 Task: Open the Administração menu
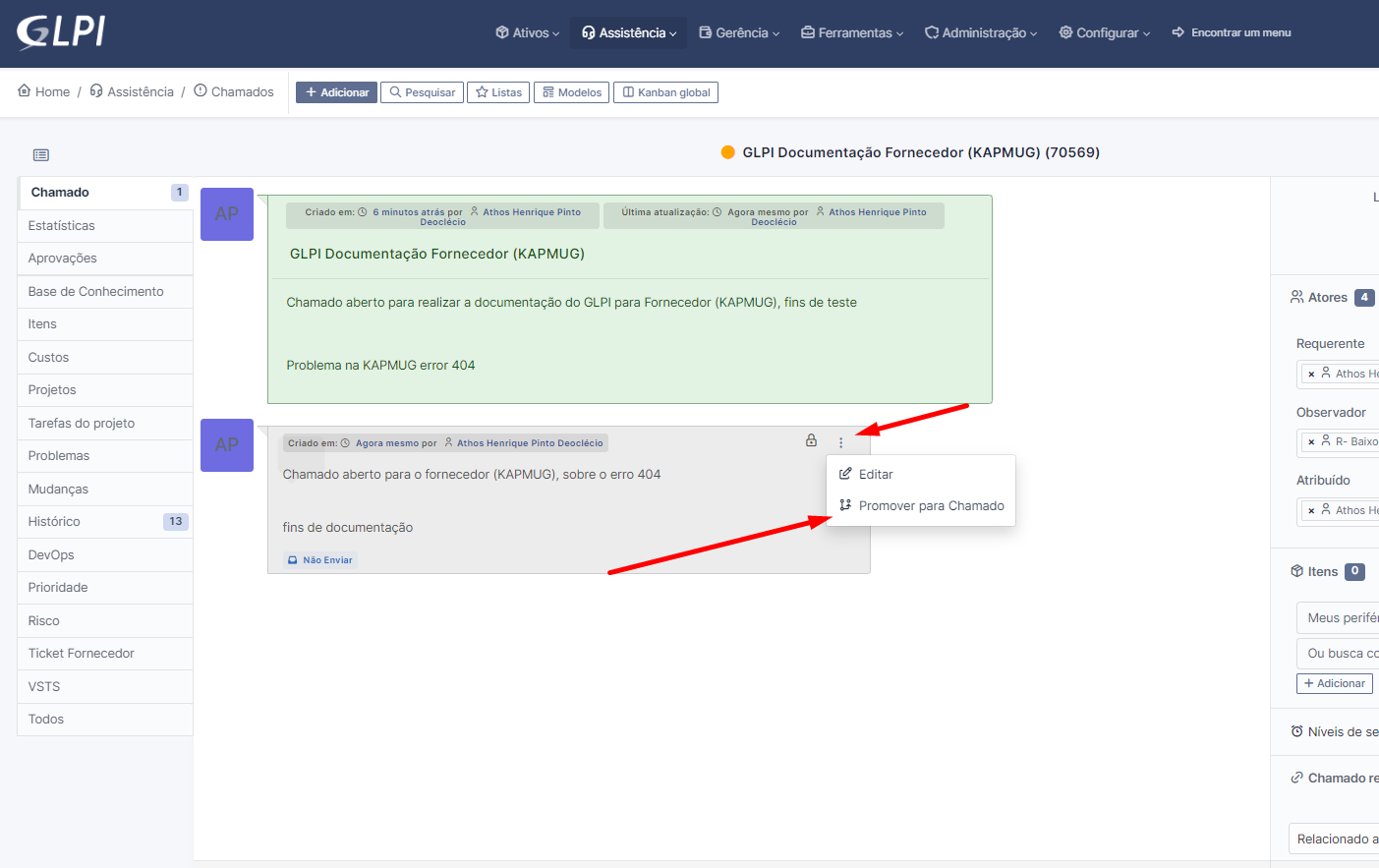click(981, 32)
